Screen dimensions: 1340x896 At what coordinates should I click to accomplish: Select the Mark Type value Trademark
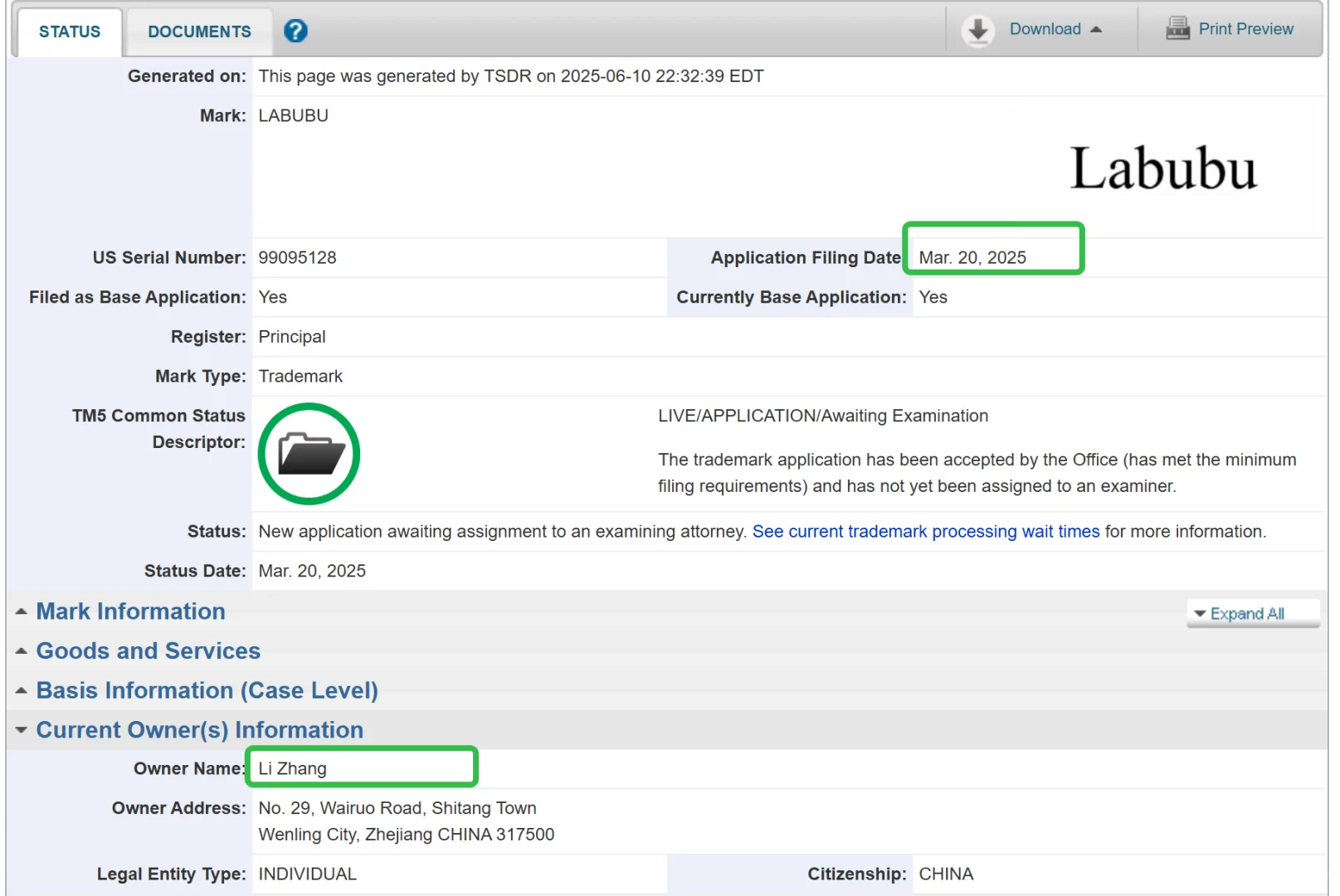(x=300, y=377)
